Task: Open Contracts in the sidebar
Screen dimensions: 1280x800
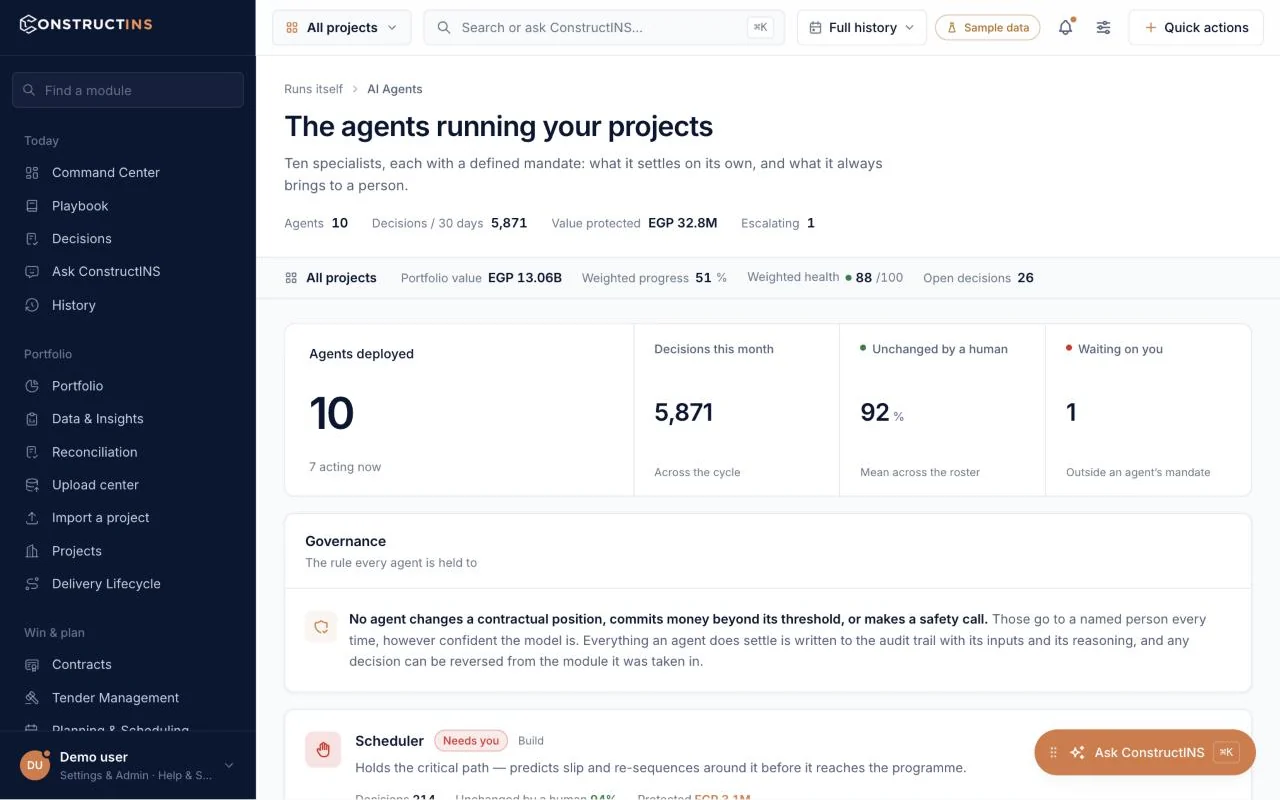Action: (128, 665)
